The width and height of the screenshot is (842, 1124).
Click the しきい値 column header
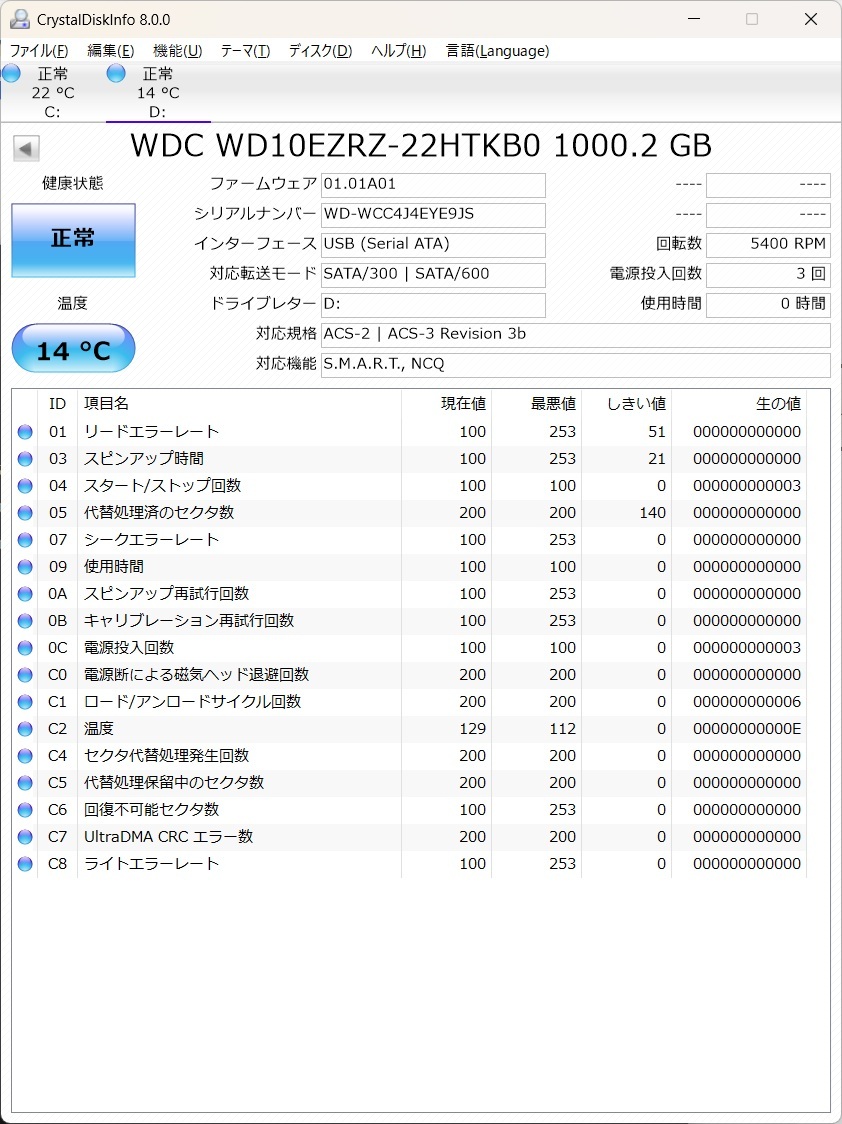pos(626,404)
